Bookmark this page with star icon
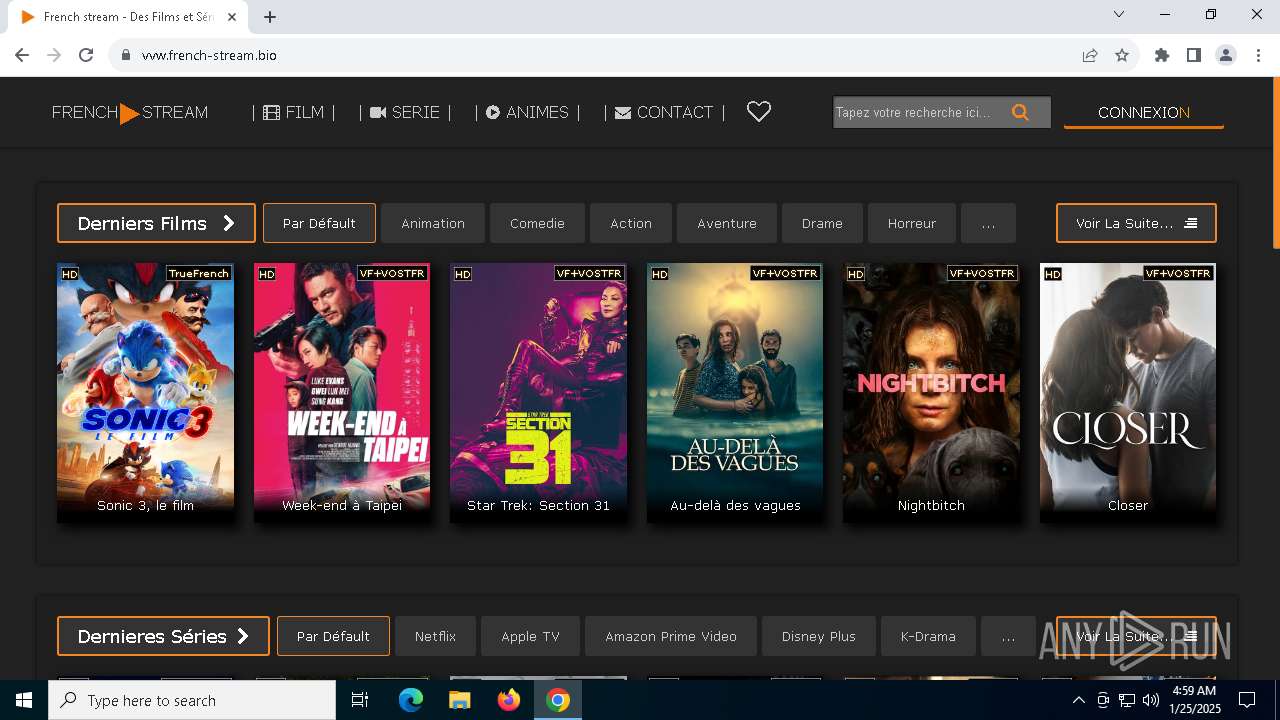This screenshot has width=1280, height=720. (x=1122, y=55)
